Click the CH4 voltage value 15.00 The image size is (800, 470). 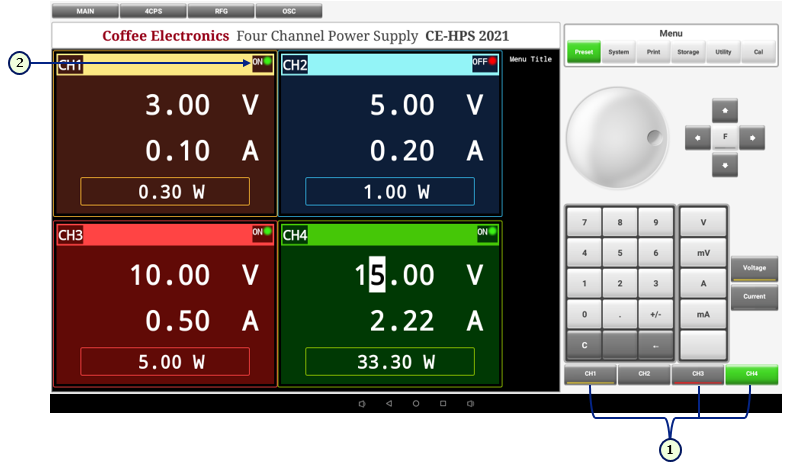[402, 274]
